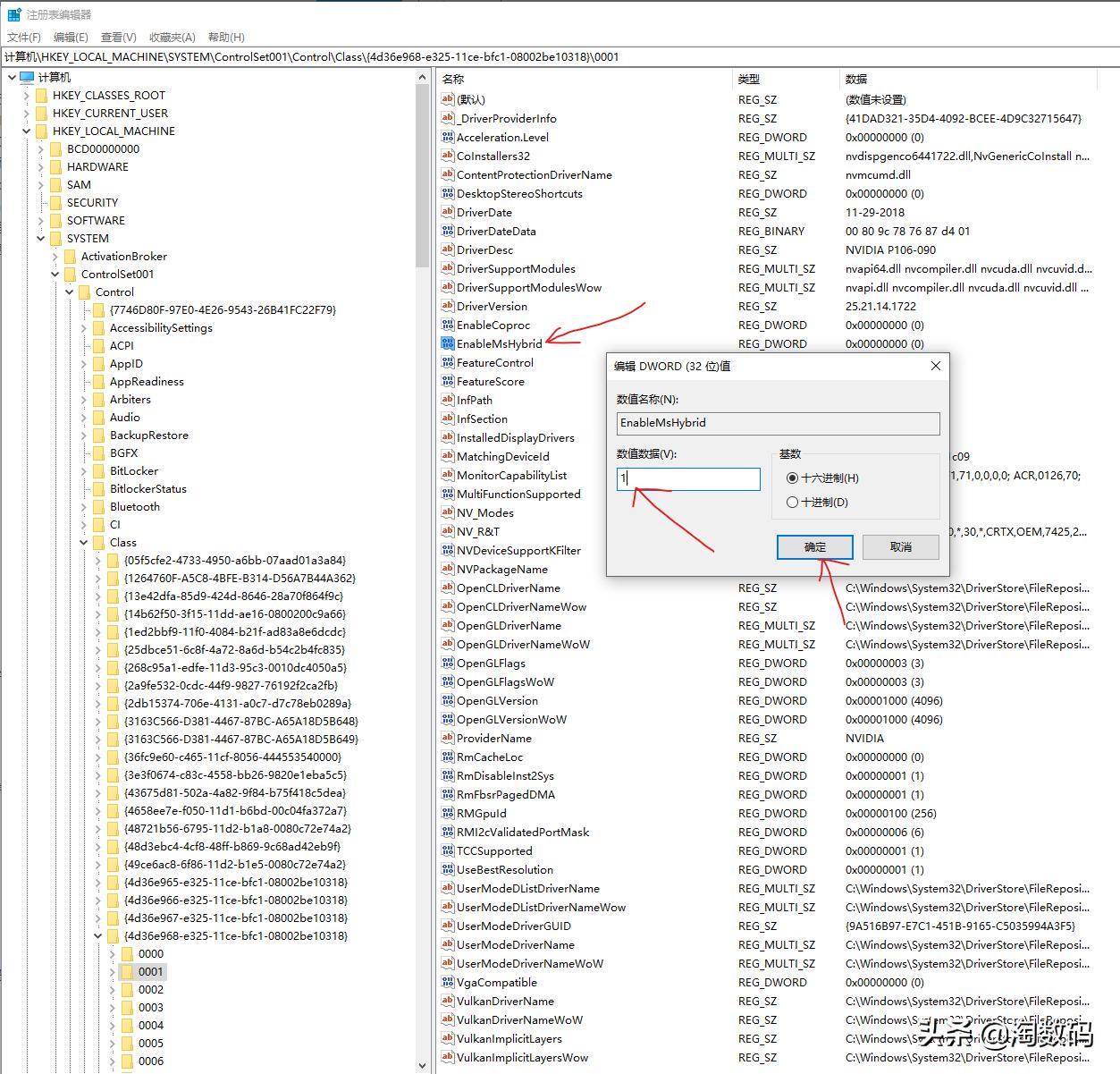The height and width of the screenshot is (1074, 1120).
Task: Click the icon beside EnableCoproc
Action: point(448,325)
